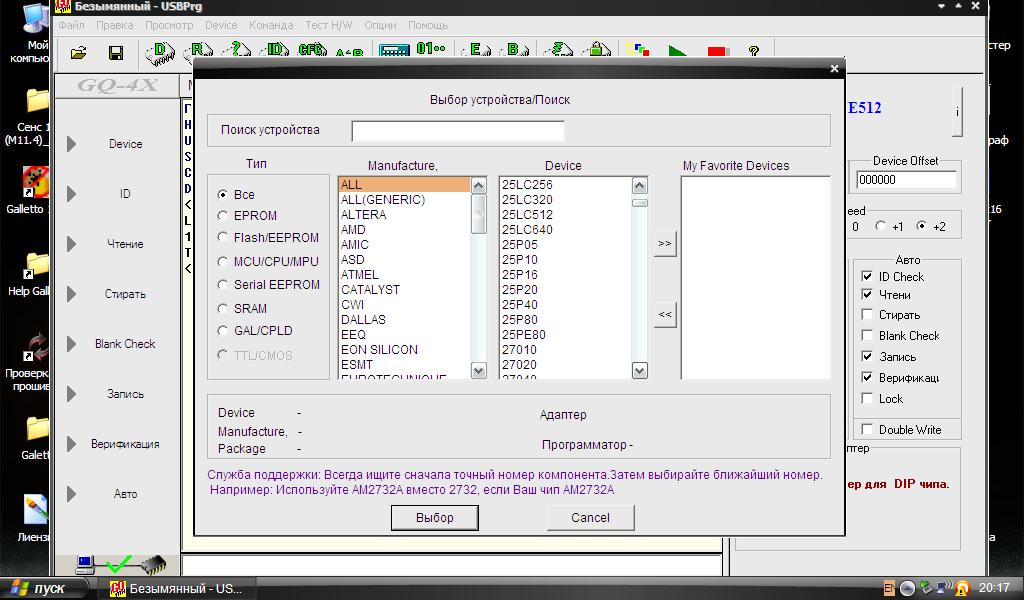This screenshot has height=600, width=1024.
Task: Click the Безымянный - USBPrg taskbar button
Action: 176,588
